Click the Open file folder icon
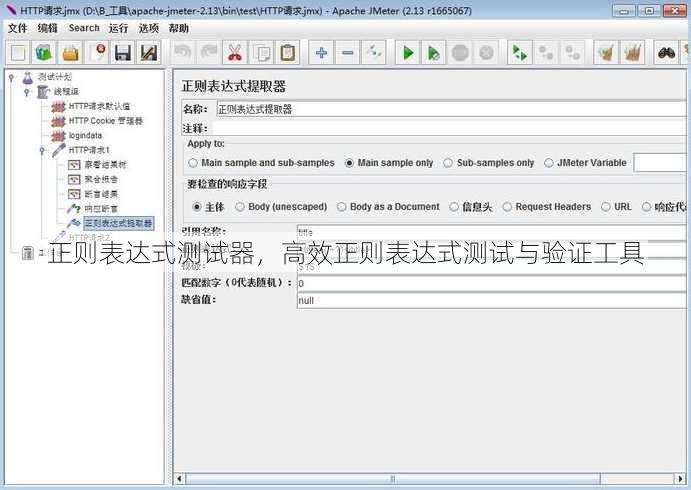The width and height of the screenshot is (691, 490). click(x=71, y=53)
